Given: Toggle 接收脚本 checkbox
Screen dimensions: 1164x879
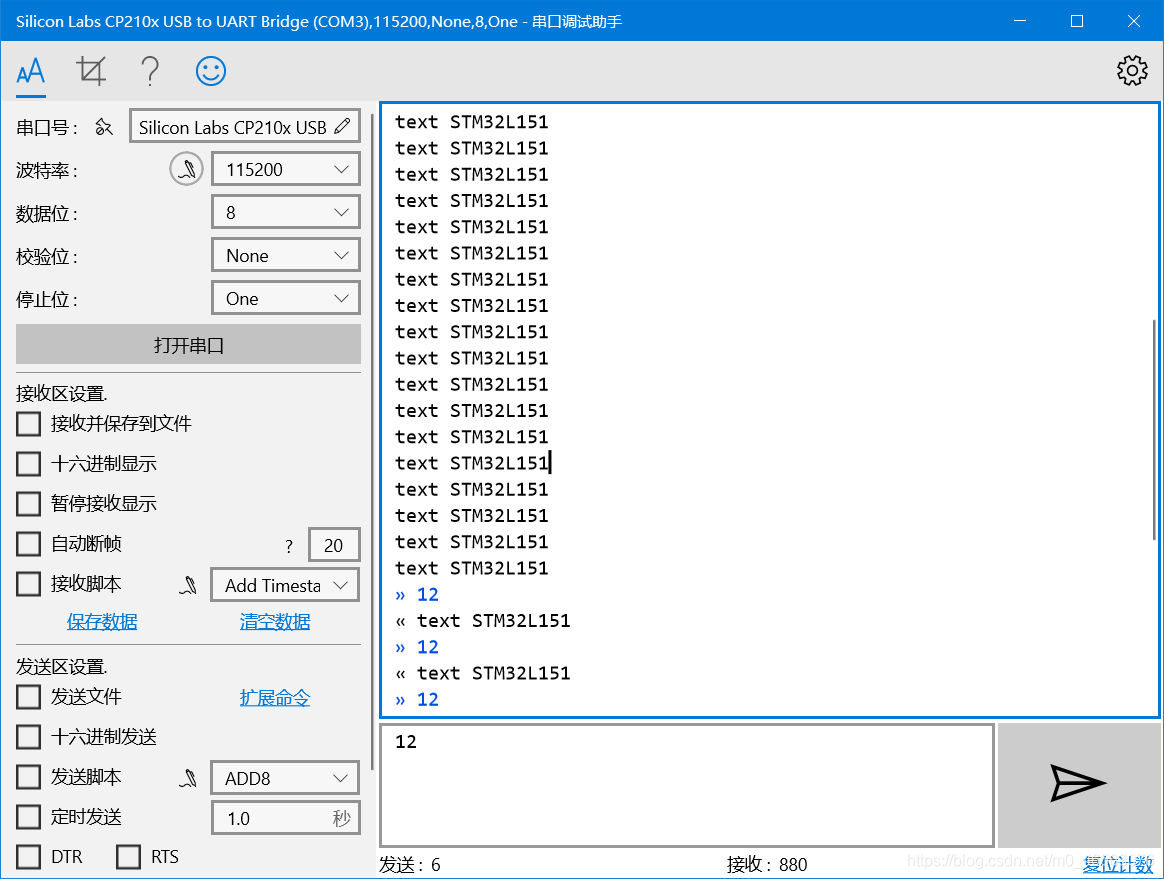Looking at the screenshot, I should coord(28,584).
